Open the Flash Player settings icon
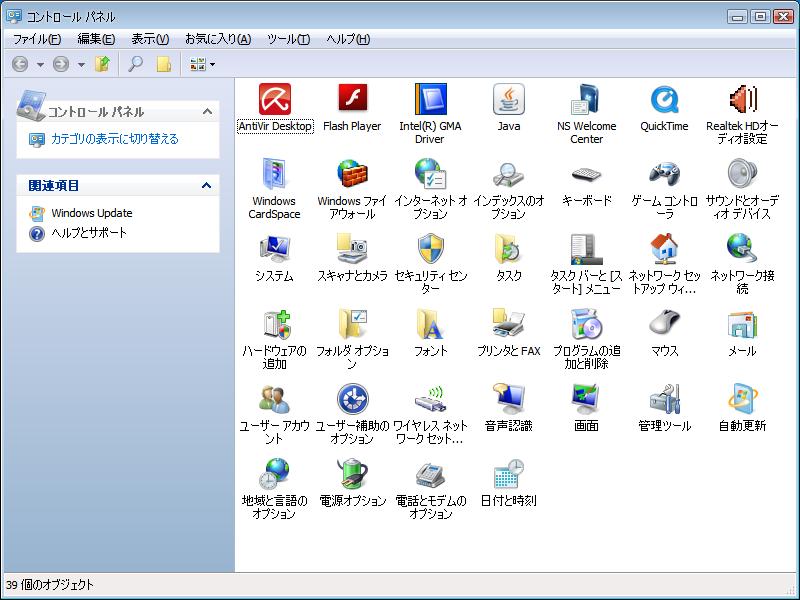Image resolution: width=800 pixels, height=600 pixels. [x=352, y=98]
